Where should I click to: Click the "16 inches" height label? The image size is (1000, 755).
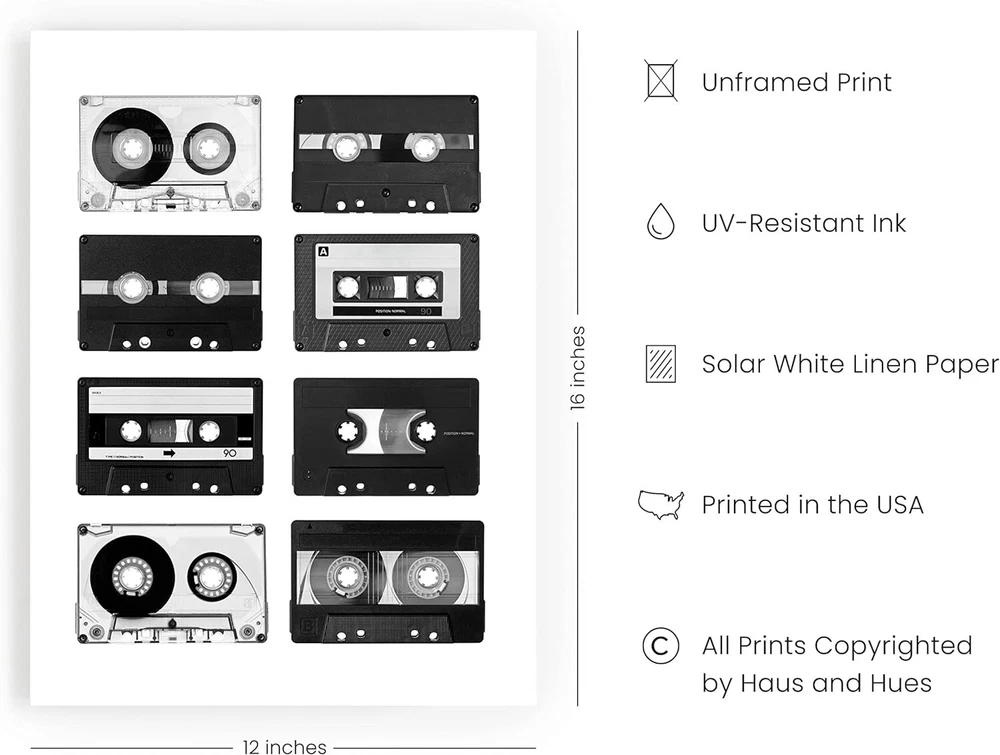pos(579,367)
